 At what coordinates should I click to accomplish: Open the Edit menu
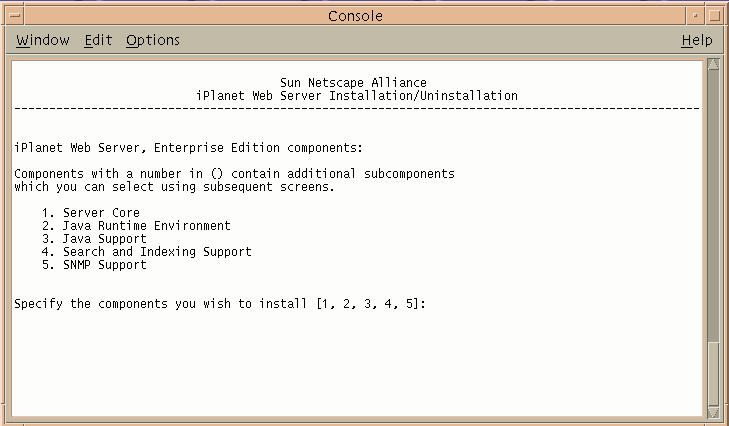98,40
